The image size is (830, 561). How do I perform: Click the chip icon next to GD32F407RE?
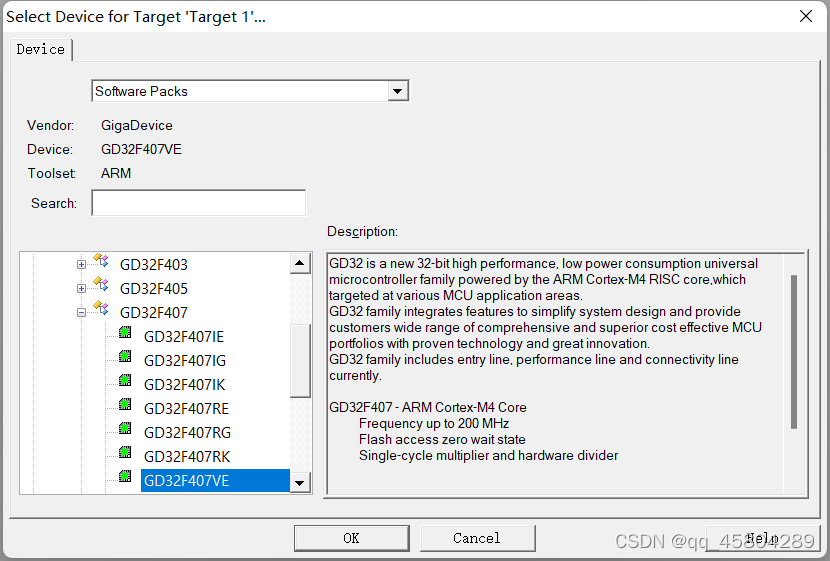pyautogui.click(x=125, y=404)
